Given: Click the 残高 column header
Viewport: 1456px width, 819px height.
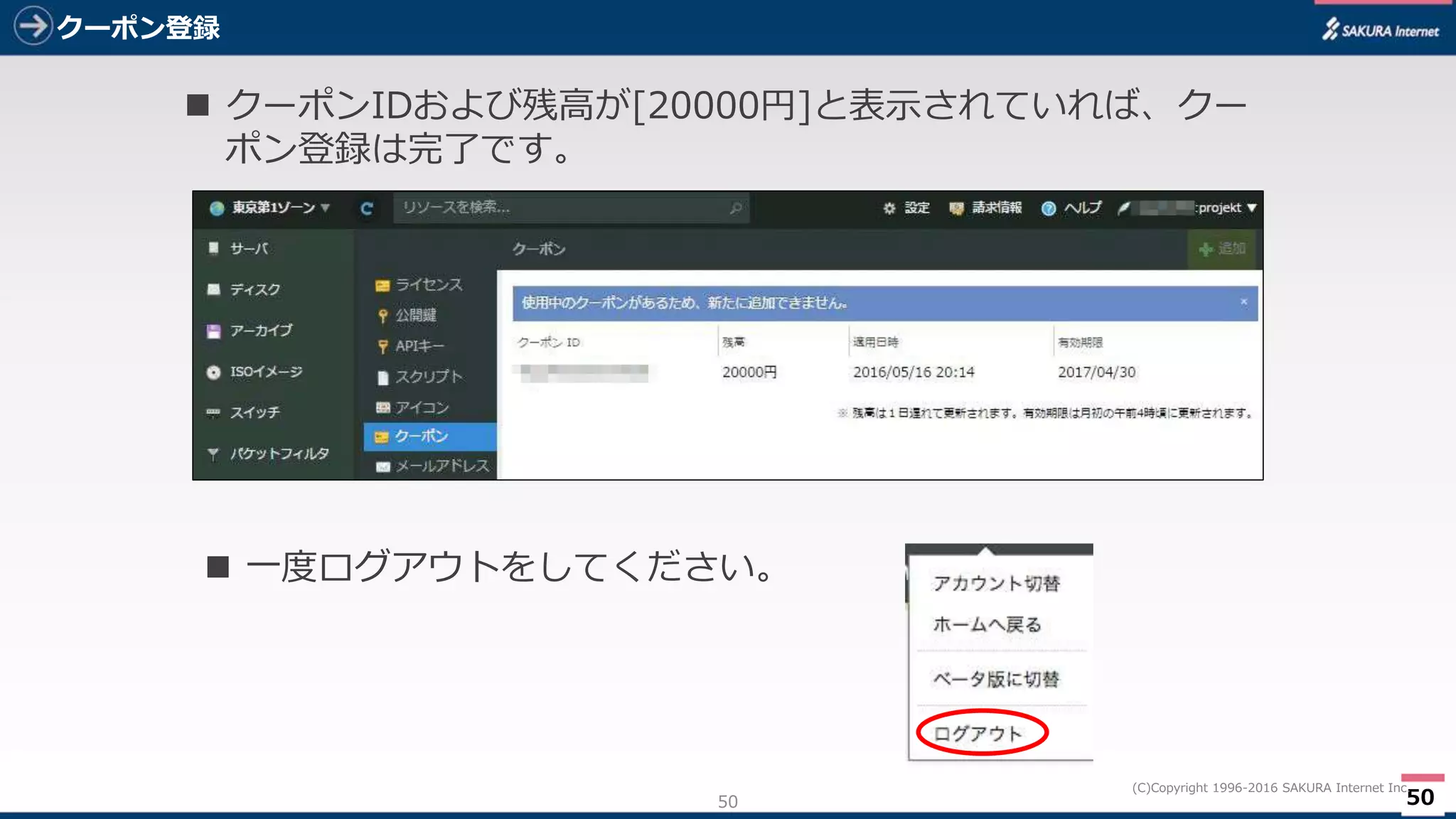Looking at the screenshot, I should (733, 343).
